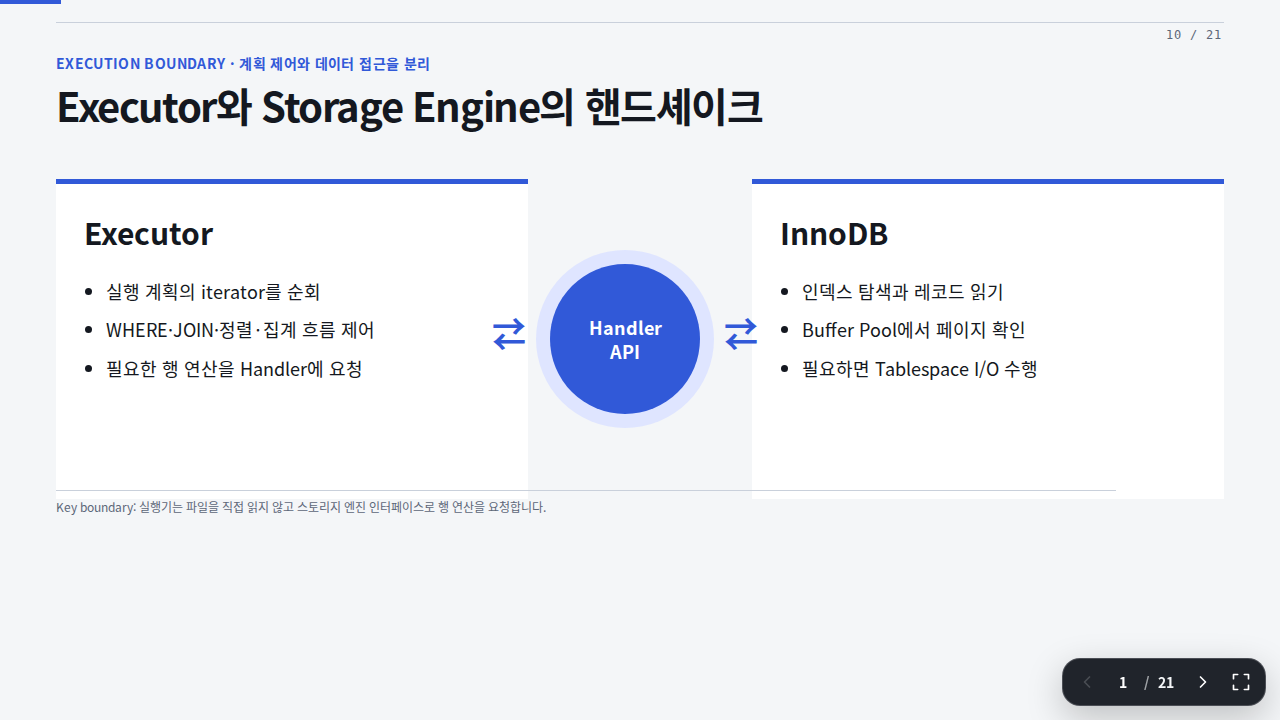Image resolution: width=1280 pixels, height=720 pixels.
Task: Click the '10 / 21' page indicator
Action: tap(1194, 35)
